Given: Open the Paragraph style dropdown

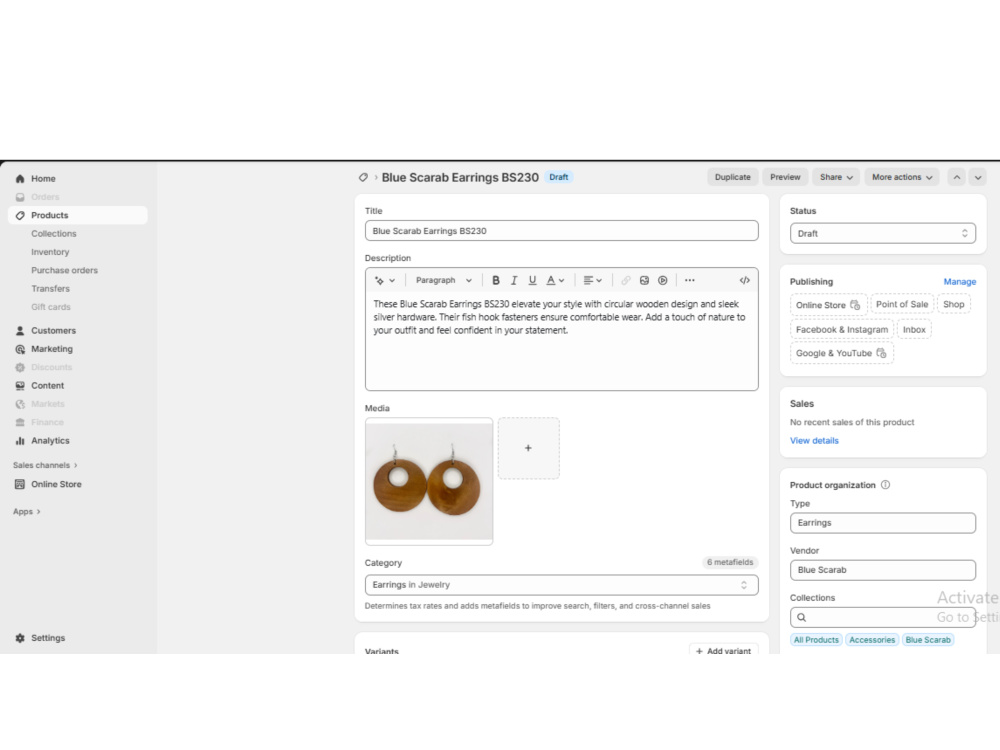Looking at the screenshot, I should 444,281.
